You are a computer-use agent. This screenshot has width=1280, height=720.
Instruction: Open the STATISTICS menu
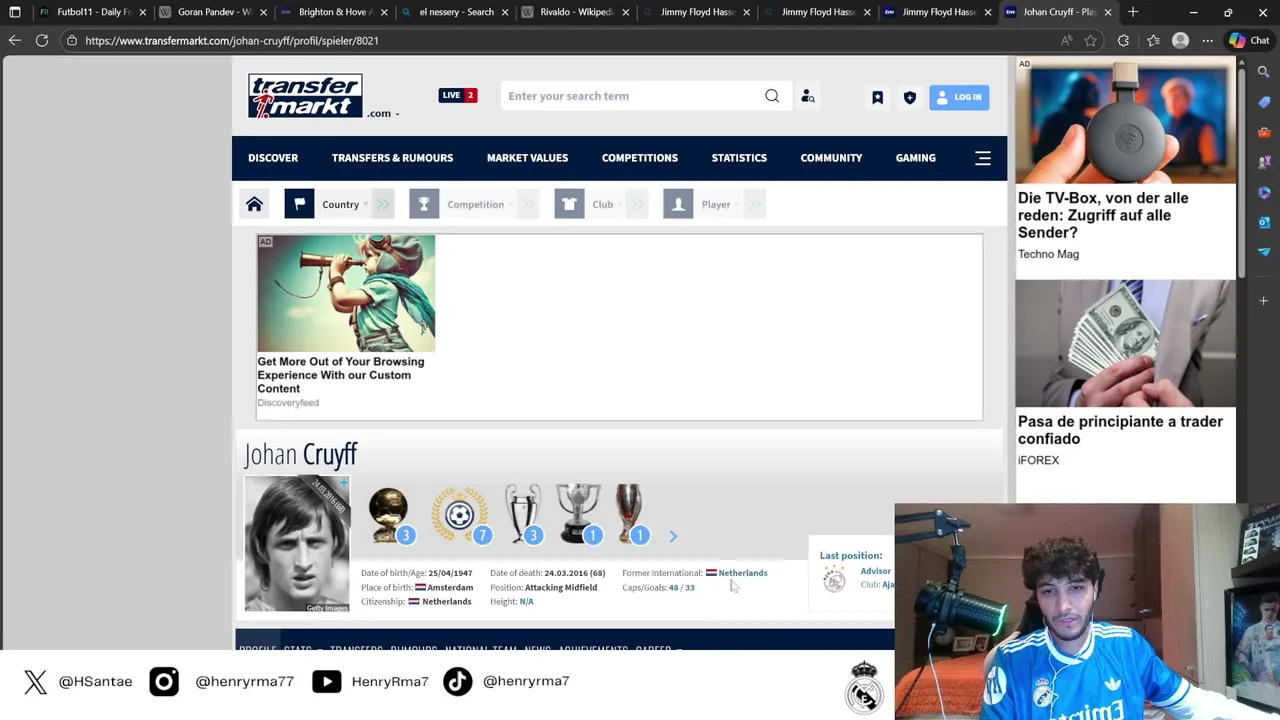(x=739, y=158)
